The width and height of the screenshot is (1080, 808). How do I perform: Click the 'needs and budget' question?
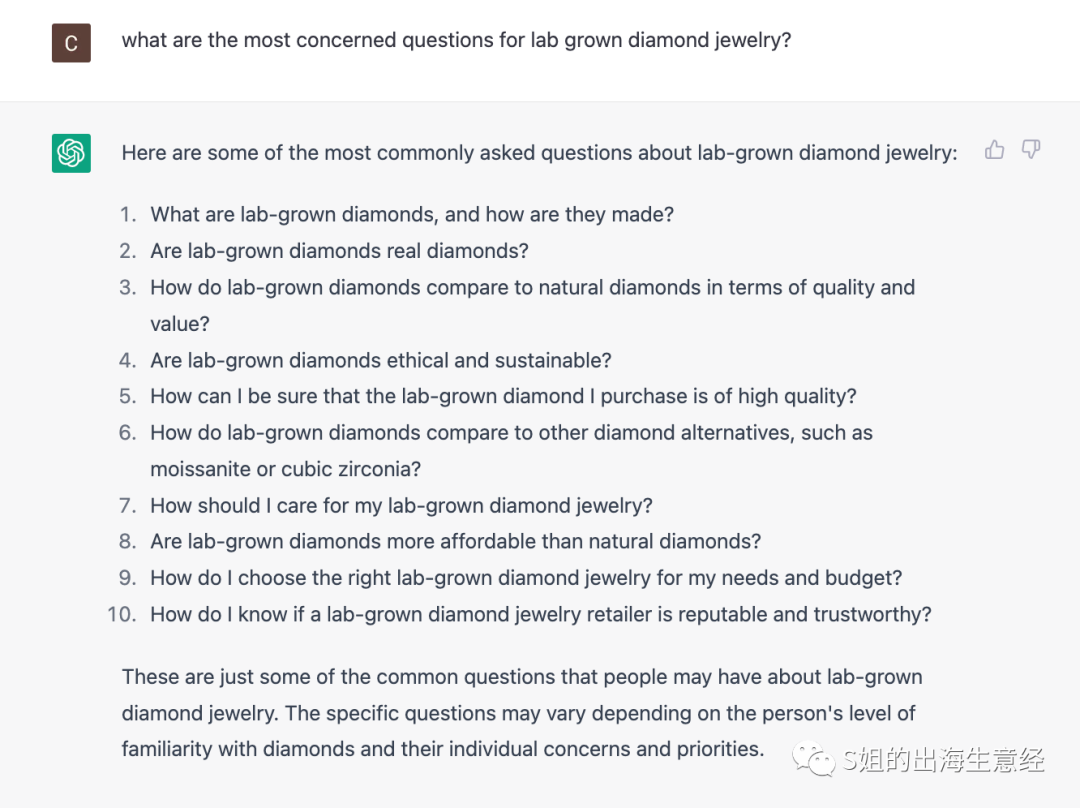[526, 578]
